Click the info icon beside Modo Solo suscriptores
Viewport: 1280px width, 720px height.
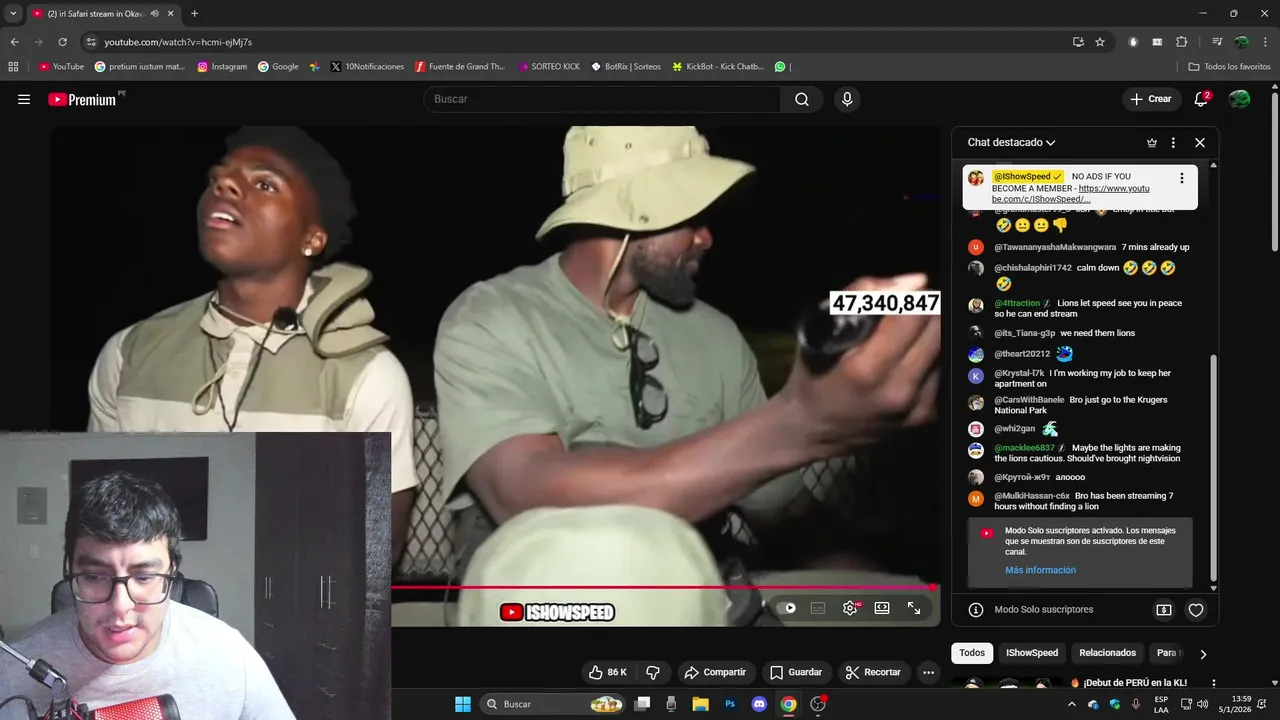click(976, 609)
